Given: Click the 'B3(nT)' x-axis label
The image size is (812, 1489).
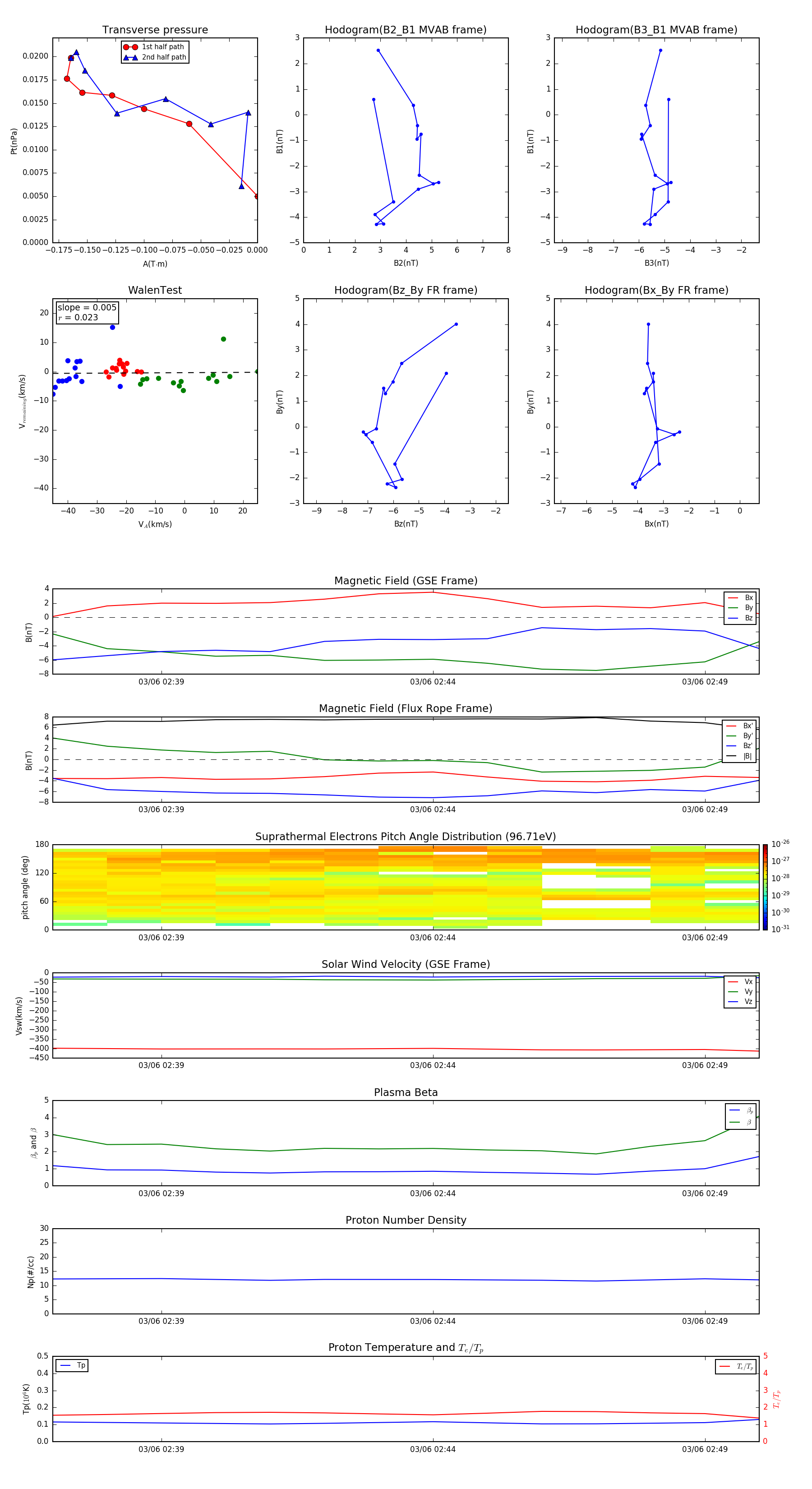Looking at the screenshot, I should pos(656,263).
